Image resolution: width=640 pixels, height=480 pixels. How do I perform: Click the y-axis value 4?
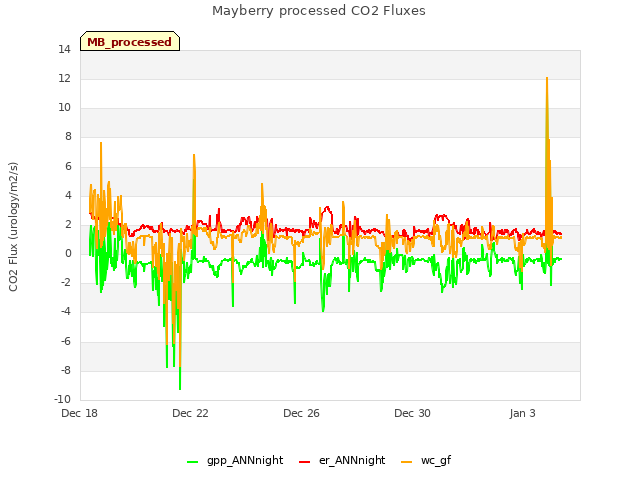coord(68,195)
